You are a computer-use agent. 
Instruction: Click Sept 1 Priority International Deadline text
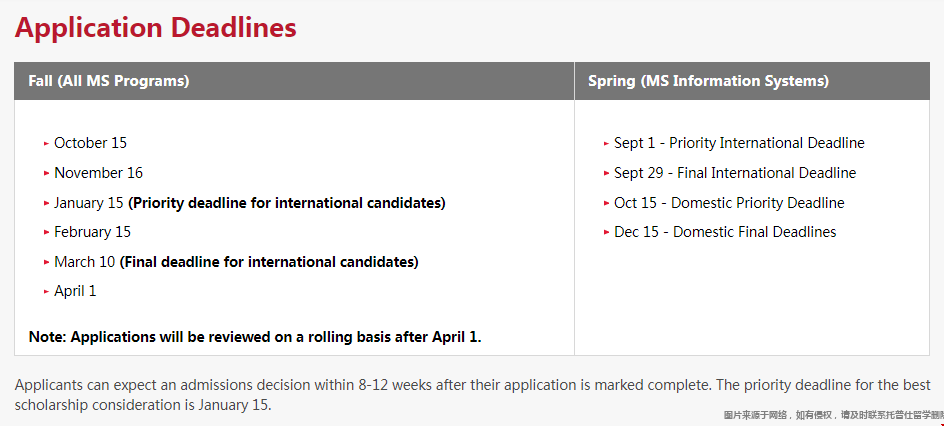pyautogui.click(x=739, y=143)
